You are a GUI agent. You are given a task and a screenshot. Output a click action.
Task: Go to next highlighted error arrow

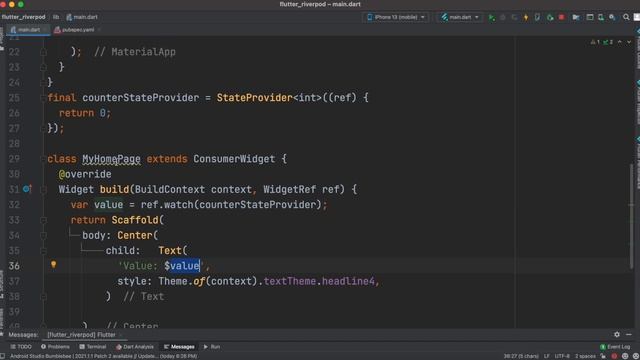tap(629, 42)
